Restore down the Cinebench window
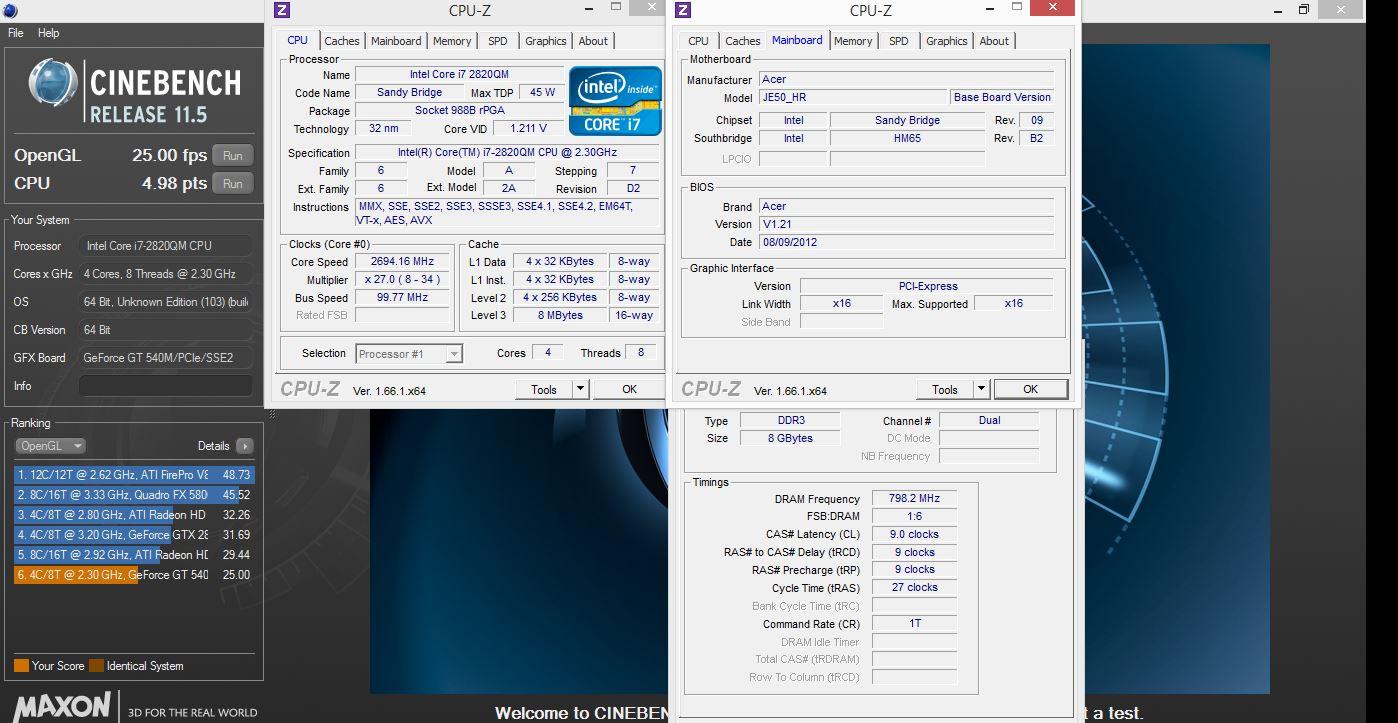The width and height of the screenshot is (1398, 723). click(x=1304, y=9)
